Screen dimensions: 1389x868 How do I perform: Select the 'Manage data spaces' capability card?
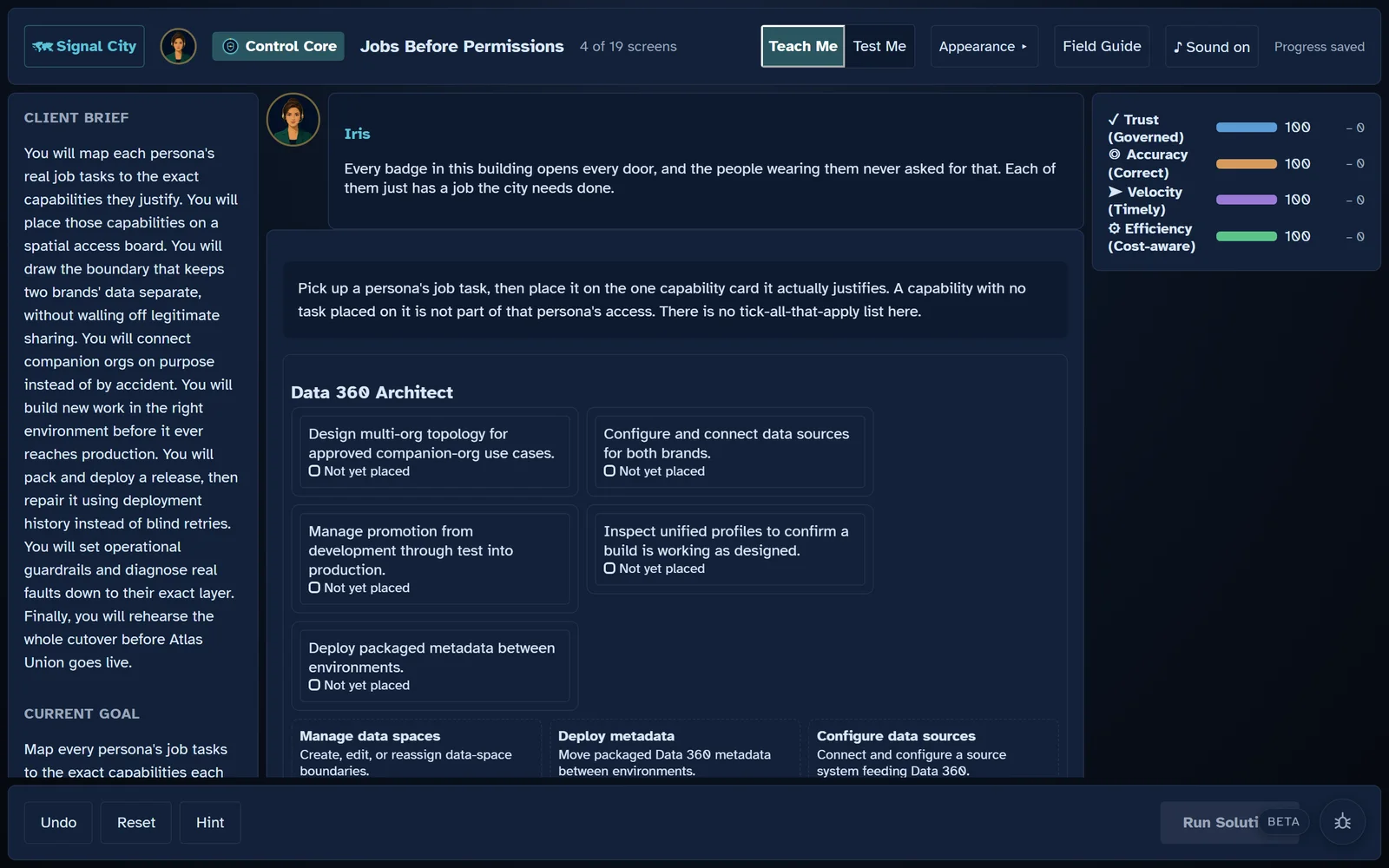pos(416,749)
